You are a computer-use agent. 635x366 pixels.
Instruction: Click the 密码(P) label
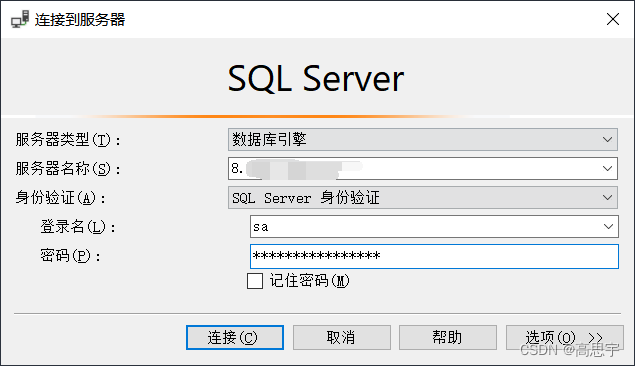tap(70, 256)
